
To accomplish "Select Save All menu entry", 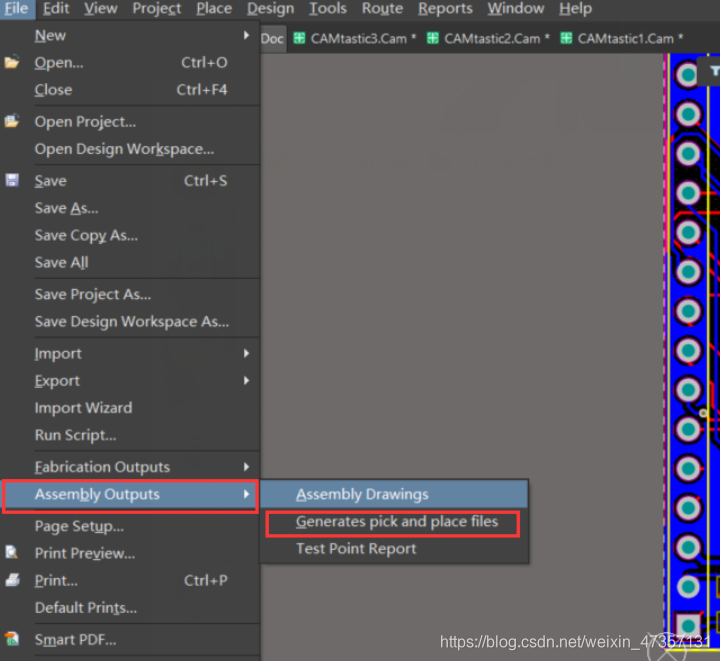I will point(130,262).
